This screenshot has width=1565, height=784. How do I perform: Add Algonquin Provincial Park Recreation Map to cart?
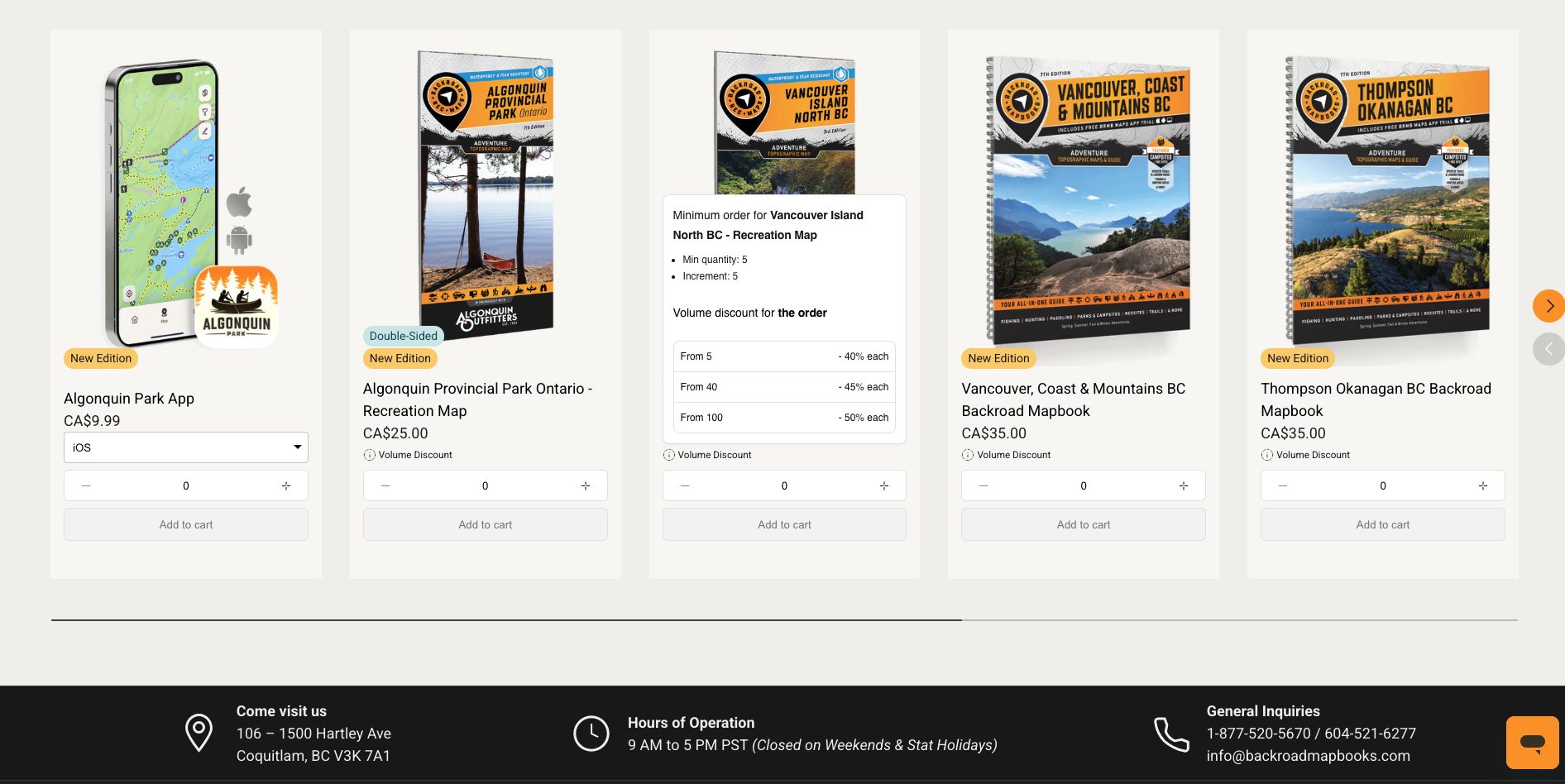[486, 524]
